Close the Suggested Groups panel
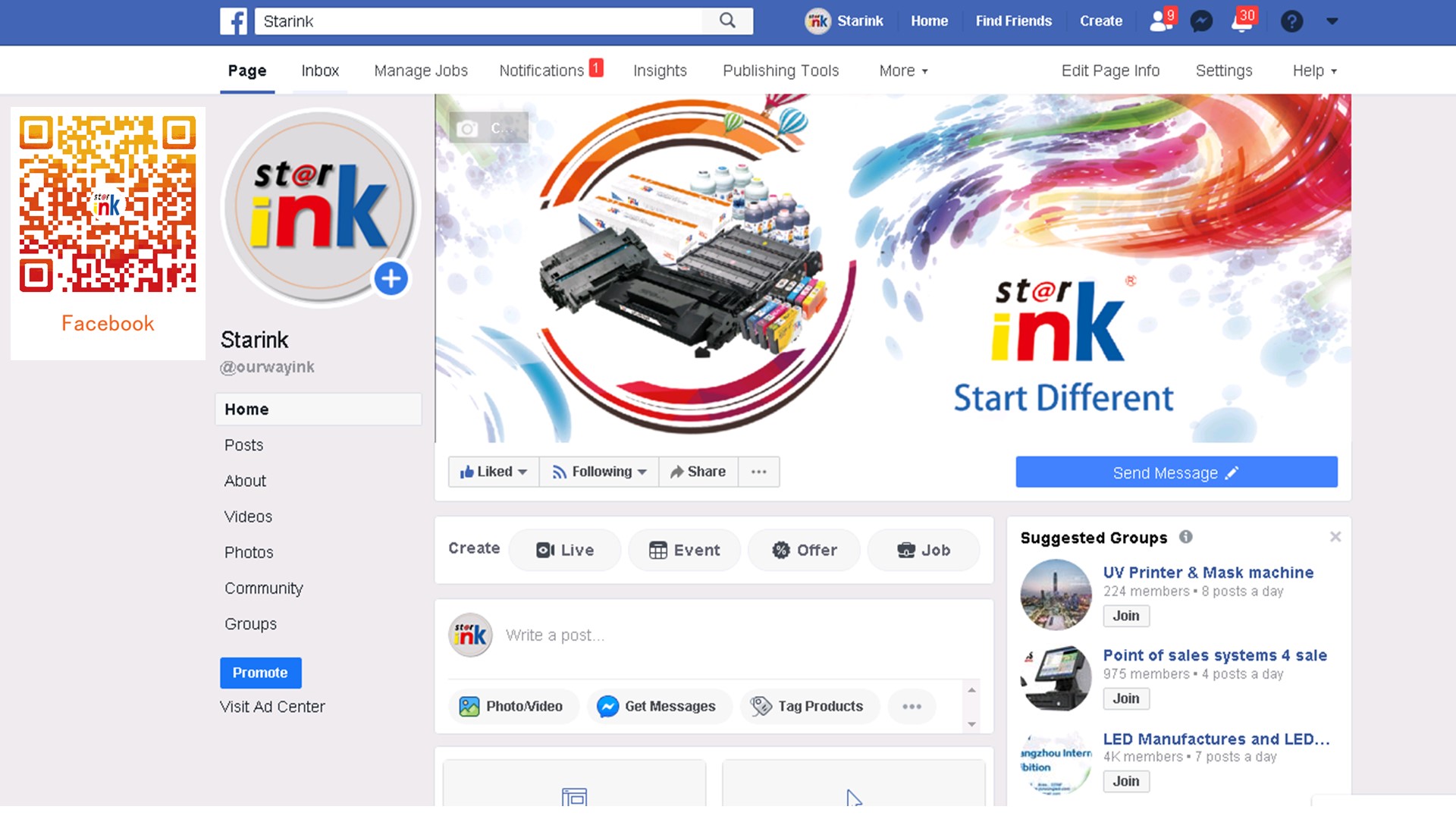Image resolution: width=1456 pixels, height=819 pixels. (x=1335, y=537)
